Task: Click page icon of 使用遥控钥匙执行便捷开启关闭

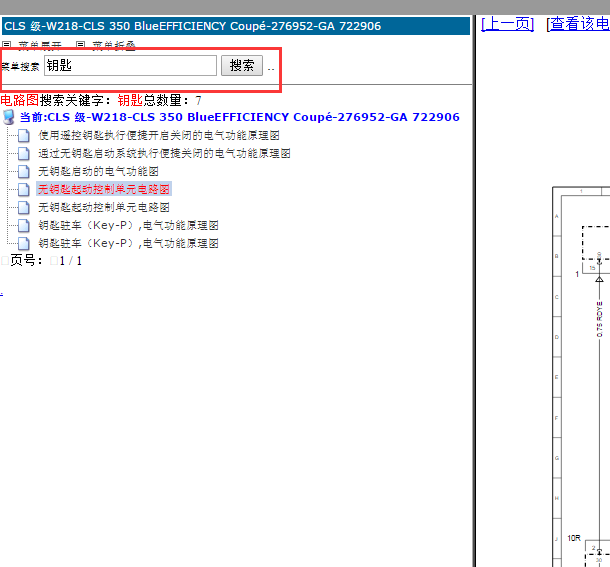Action: (x=23, y=135)
